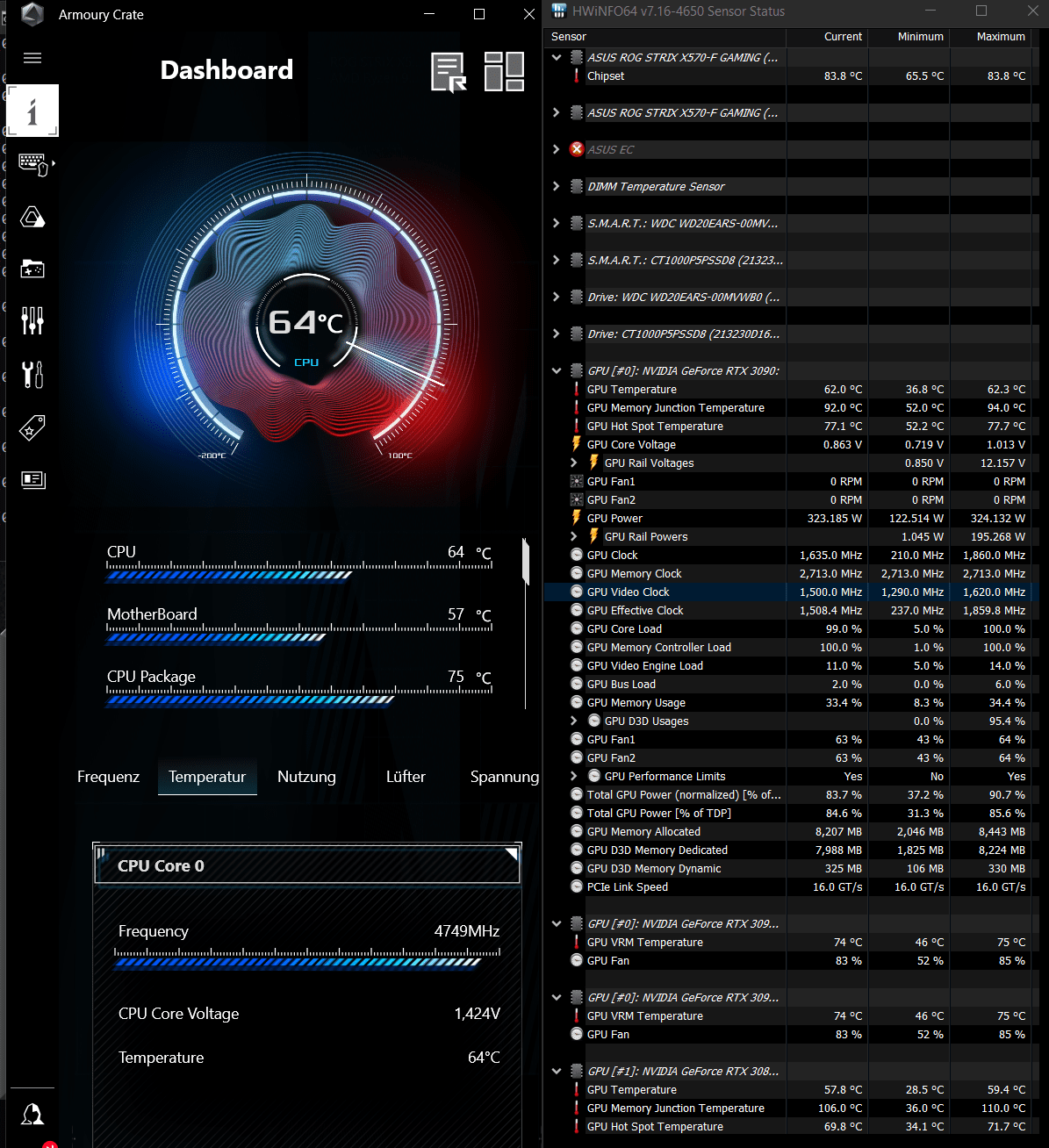Open the CPU Core 0 dropdown
Viewport: 1049px width, 1148px height.
point(307,865)
